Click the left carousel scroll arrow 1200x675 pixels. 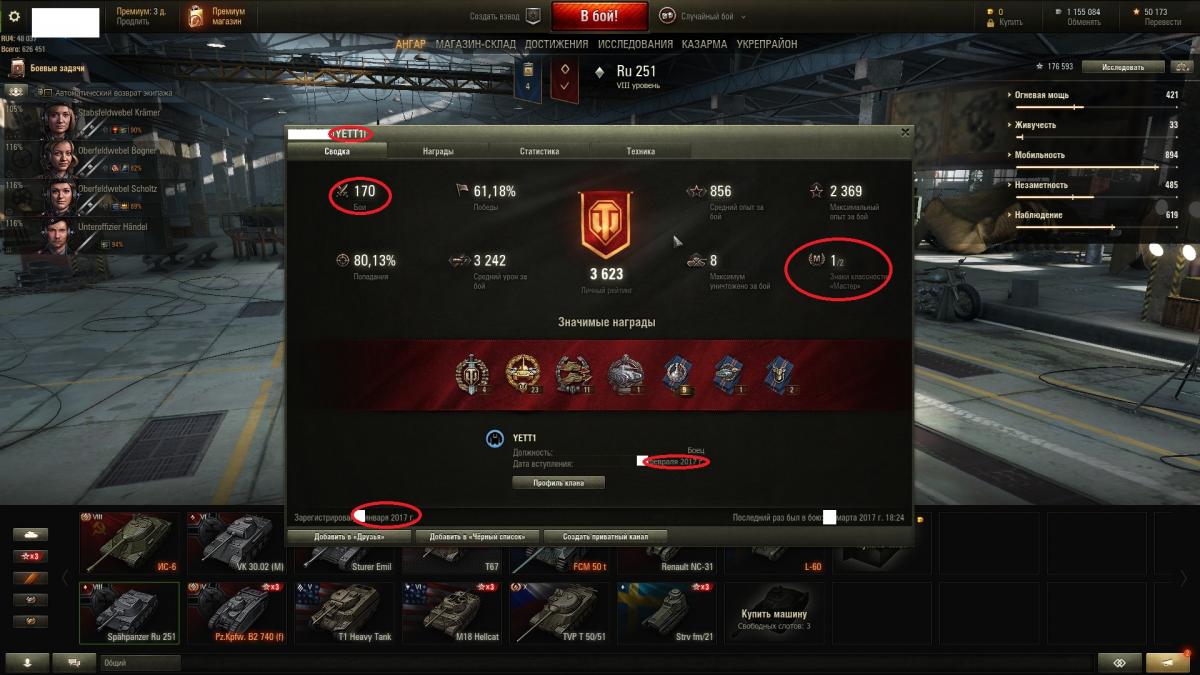click(x=66, y=577)
